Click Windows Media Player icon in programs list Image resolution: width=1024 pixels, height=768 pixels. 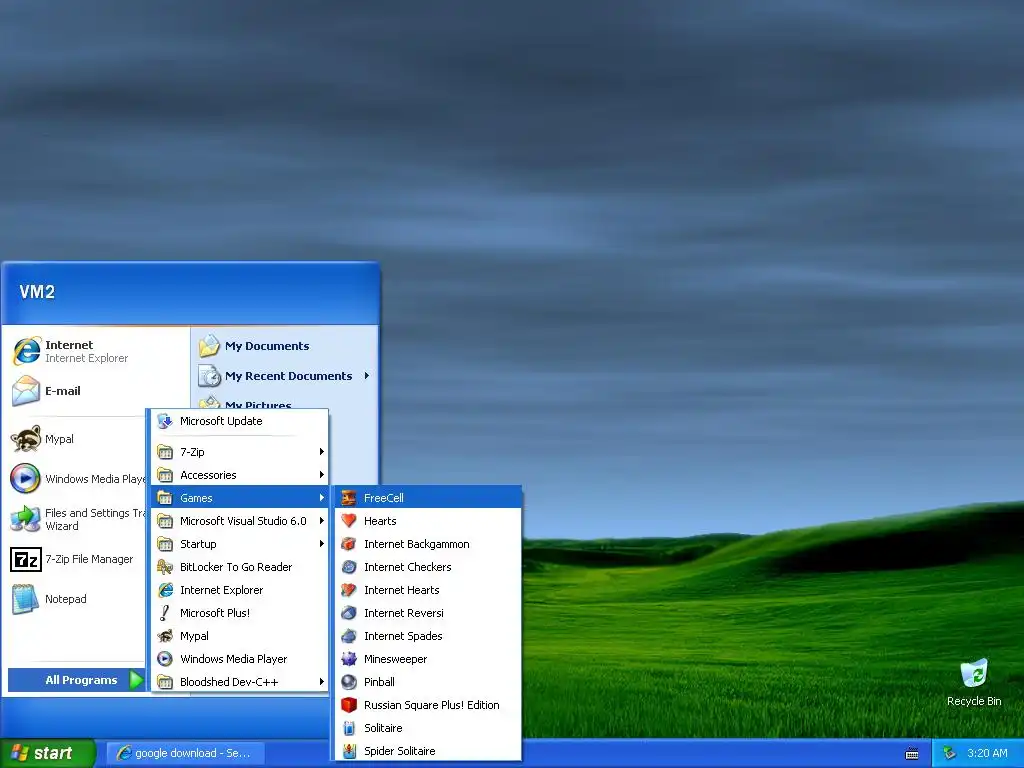coord(165,659)
